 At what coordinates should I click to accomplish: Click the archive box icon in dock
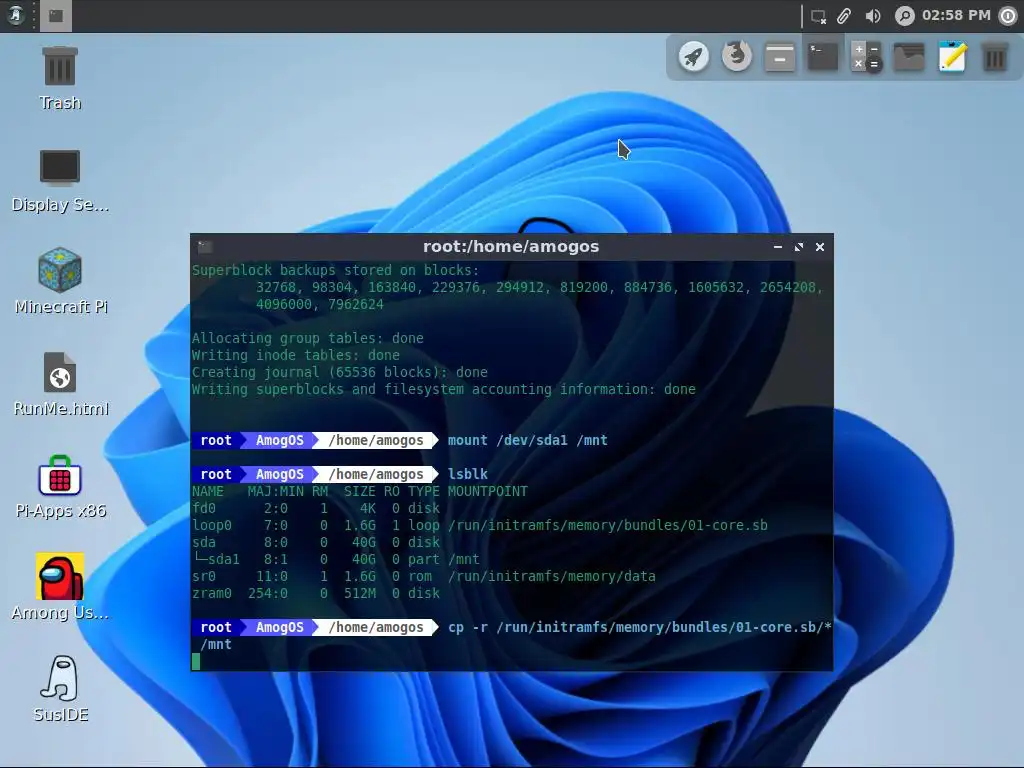pyautogui.click(x=780, y=57)
